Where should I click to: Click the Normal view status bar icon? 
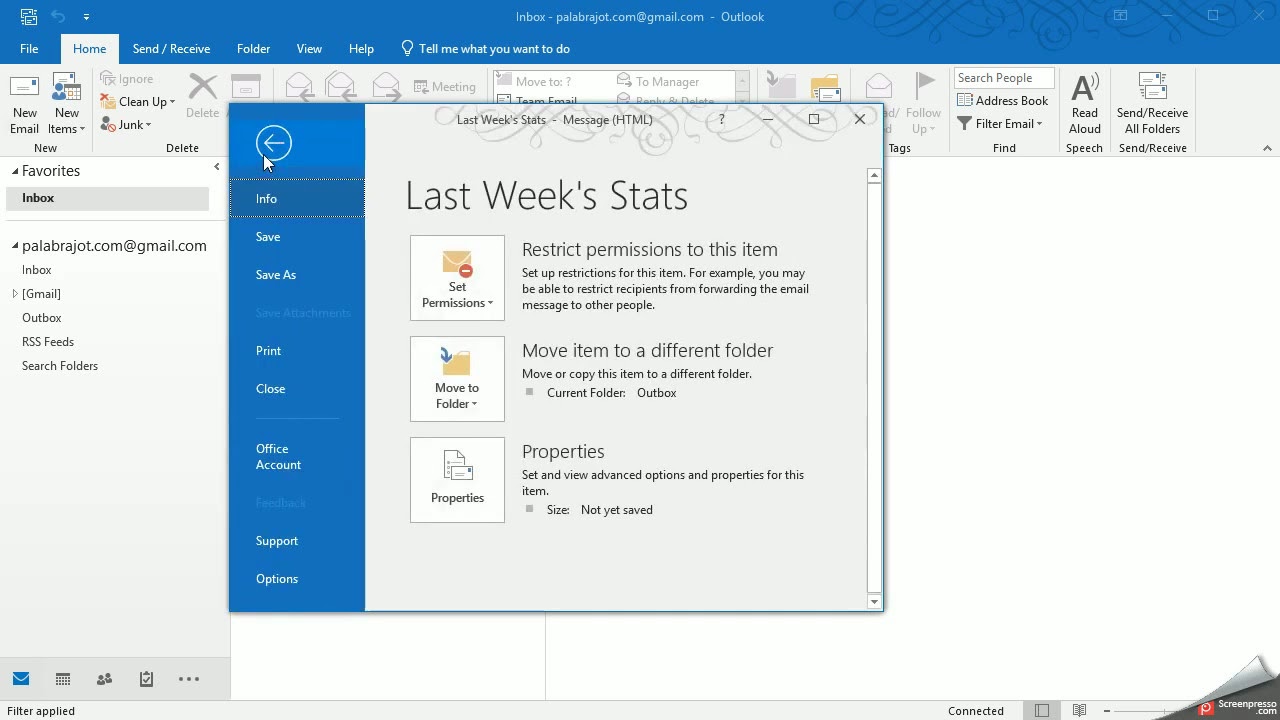pos(1042,710)
